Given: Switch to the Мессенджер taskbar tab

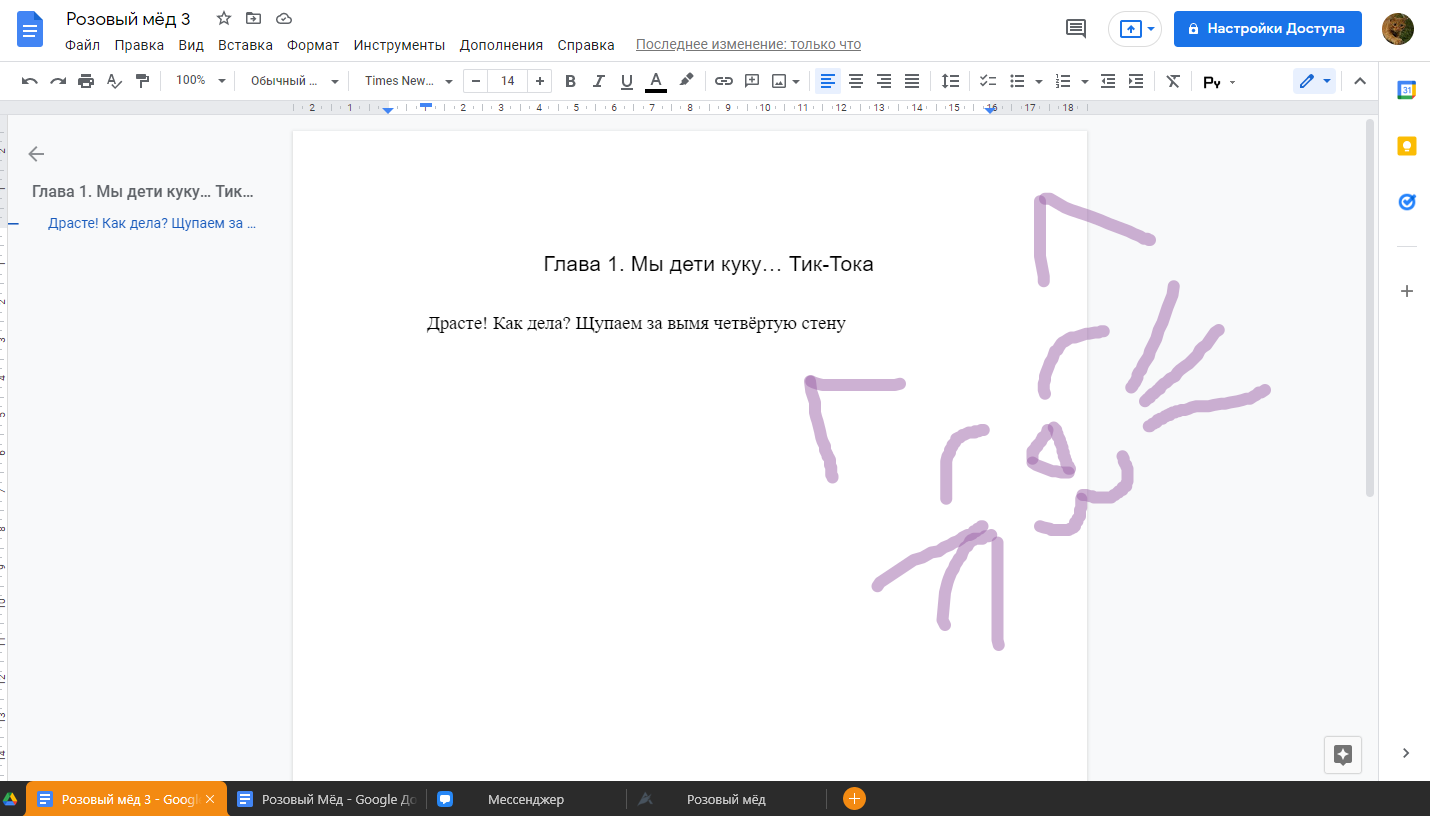Looking at the screenshot, I should point(525,799).
